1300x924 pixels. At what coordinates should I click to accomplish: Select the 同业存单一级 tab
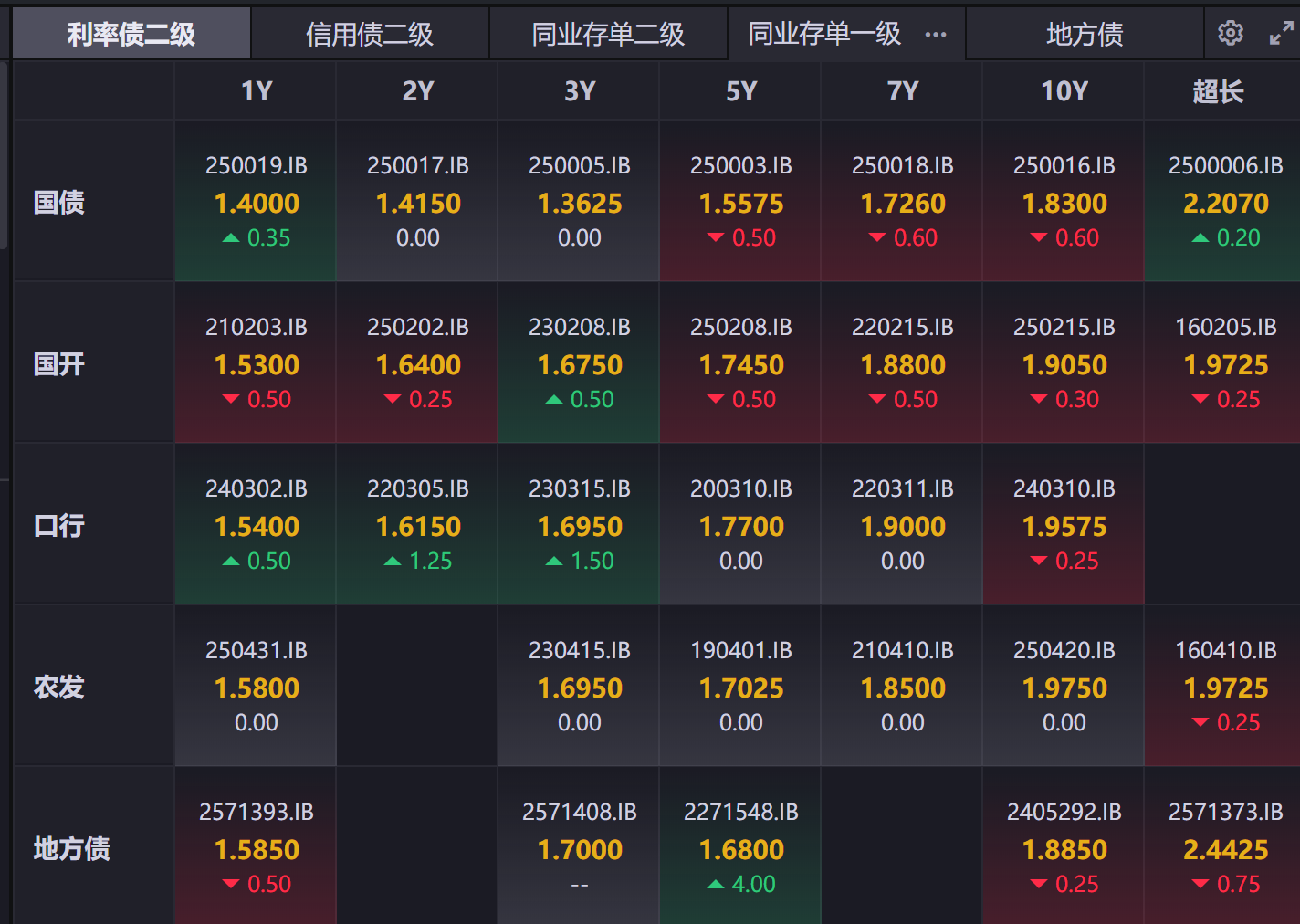[x=824, y=34]
